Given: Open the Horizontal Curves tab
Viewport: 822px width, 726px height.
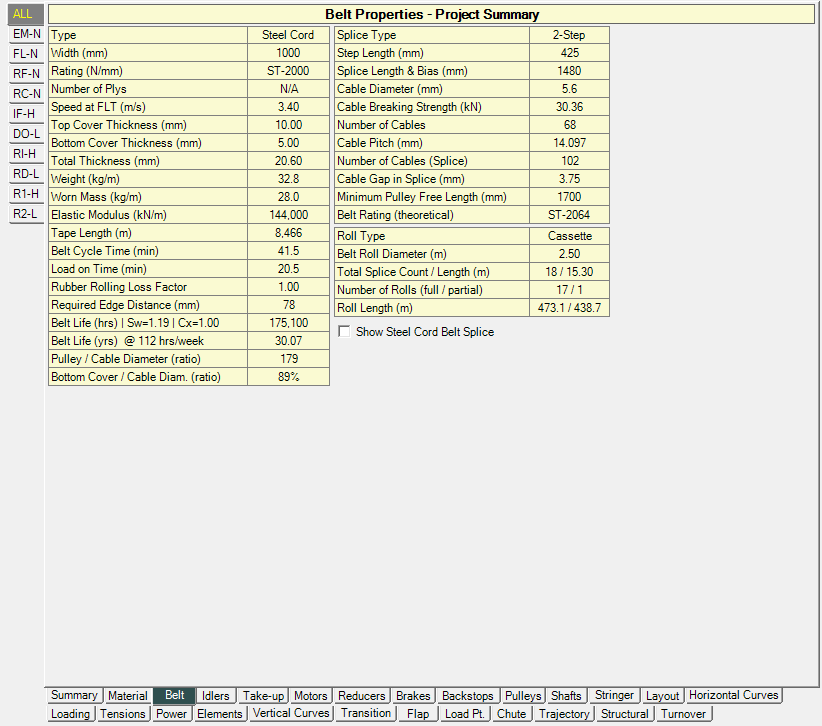Looking at the screenshot, I should coord(733,696).
